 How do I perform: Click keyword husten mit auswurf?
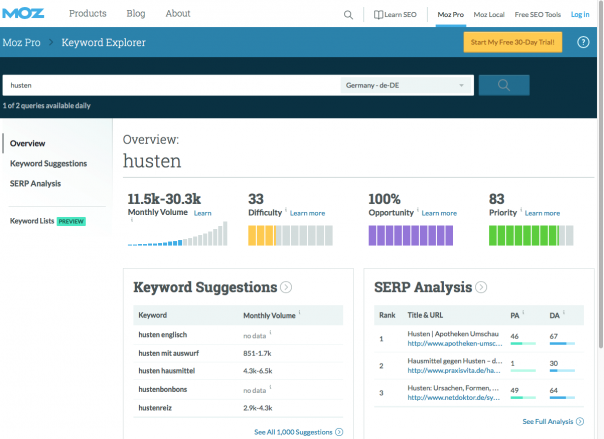click(x=169, y=353)
